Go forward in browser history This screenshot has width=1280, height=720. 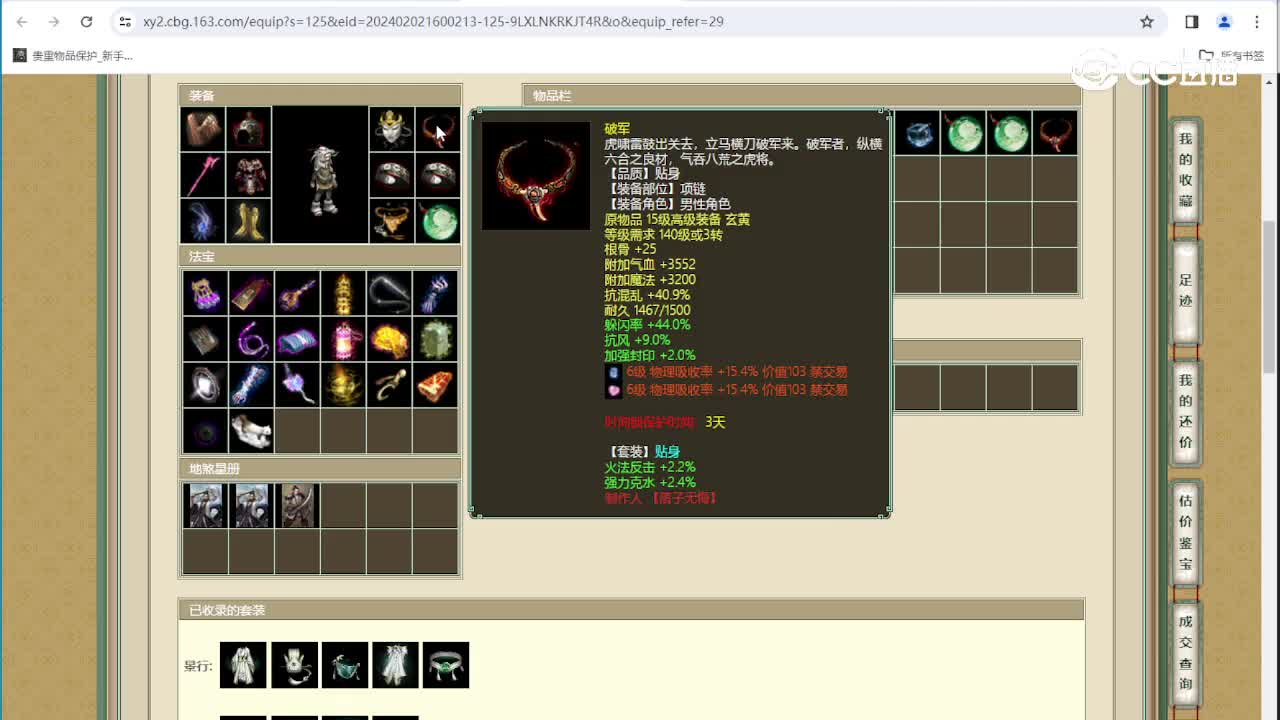pyautogui.click(x=54, y=21)
